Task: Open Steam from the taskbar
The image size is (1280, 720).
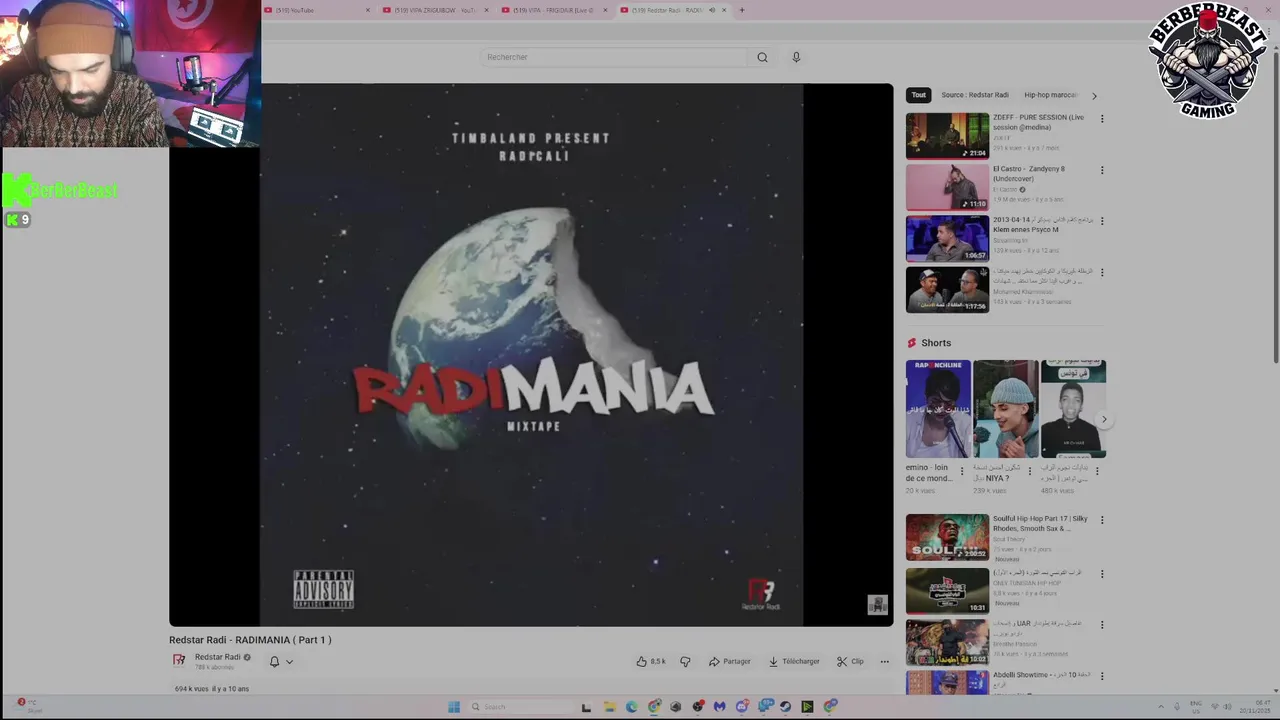Action: pos(785,707)
